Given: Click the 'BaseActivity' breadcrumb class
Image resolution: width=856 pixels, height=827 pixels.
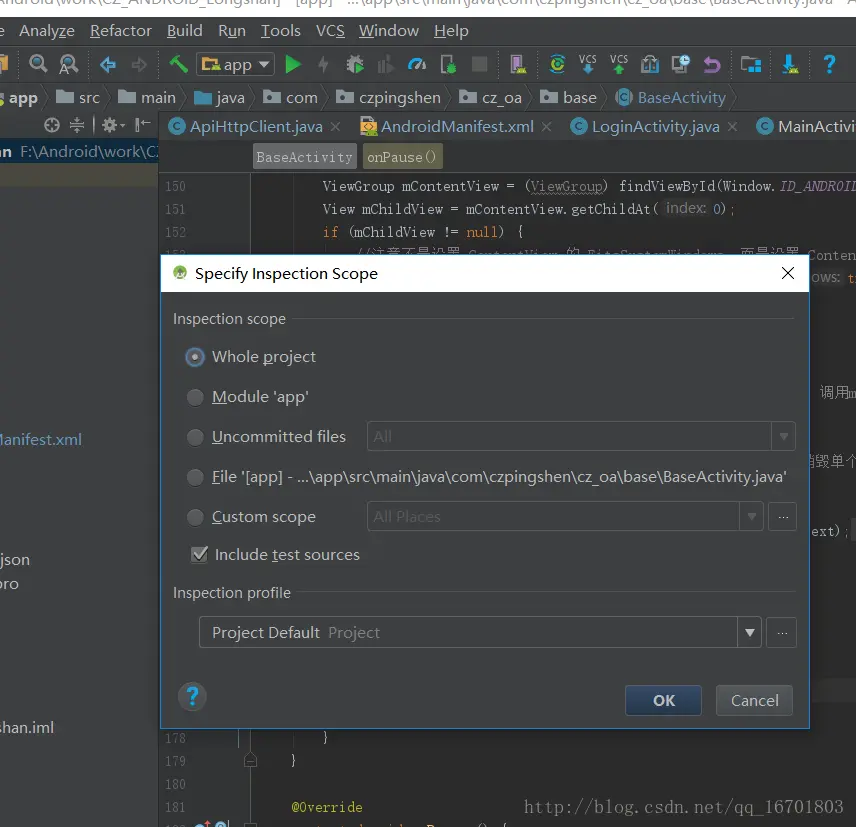Looking at the screenshot, I should pos(670,98).
